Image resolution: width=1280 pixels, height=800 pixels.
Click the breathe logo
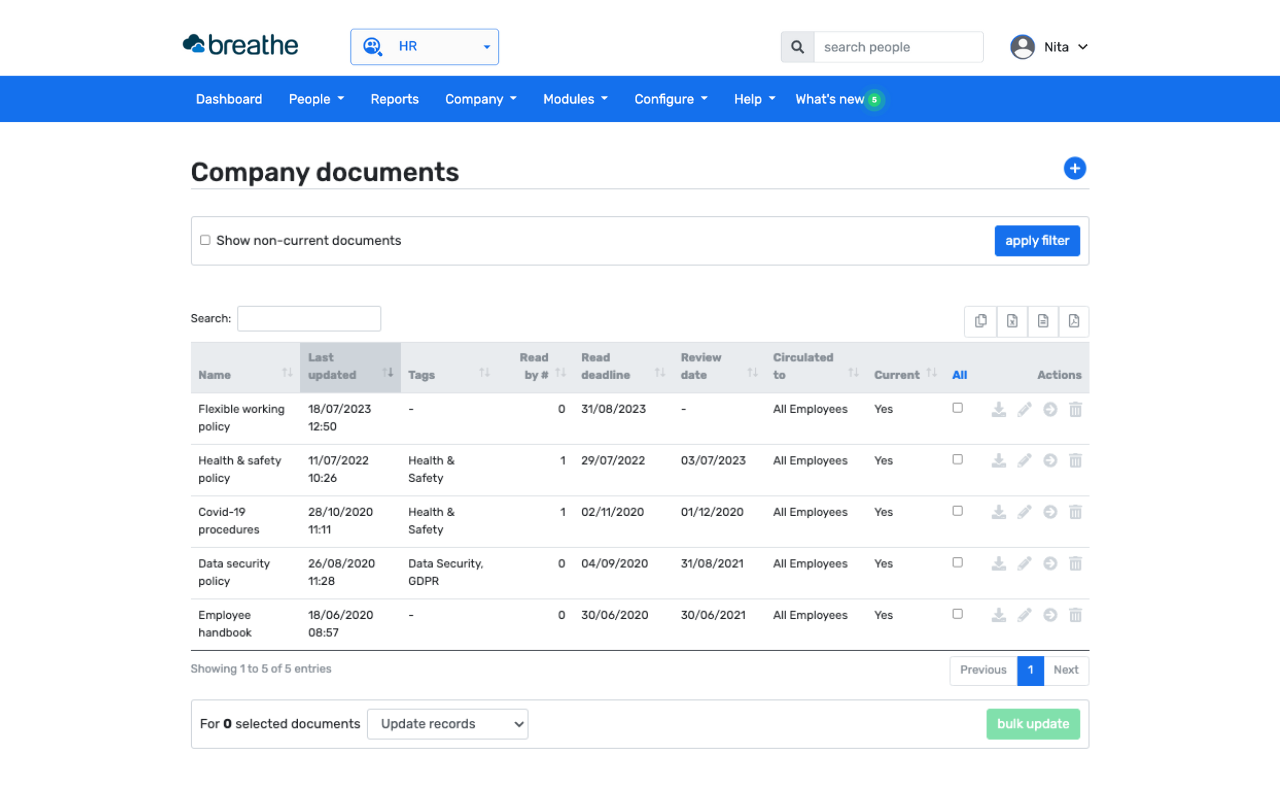coord(240,45)
